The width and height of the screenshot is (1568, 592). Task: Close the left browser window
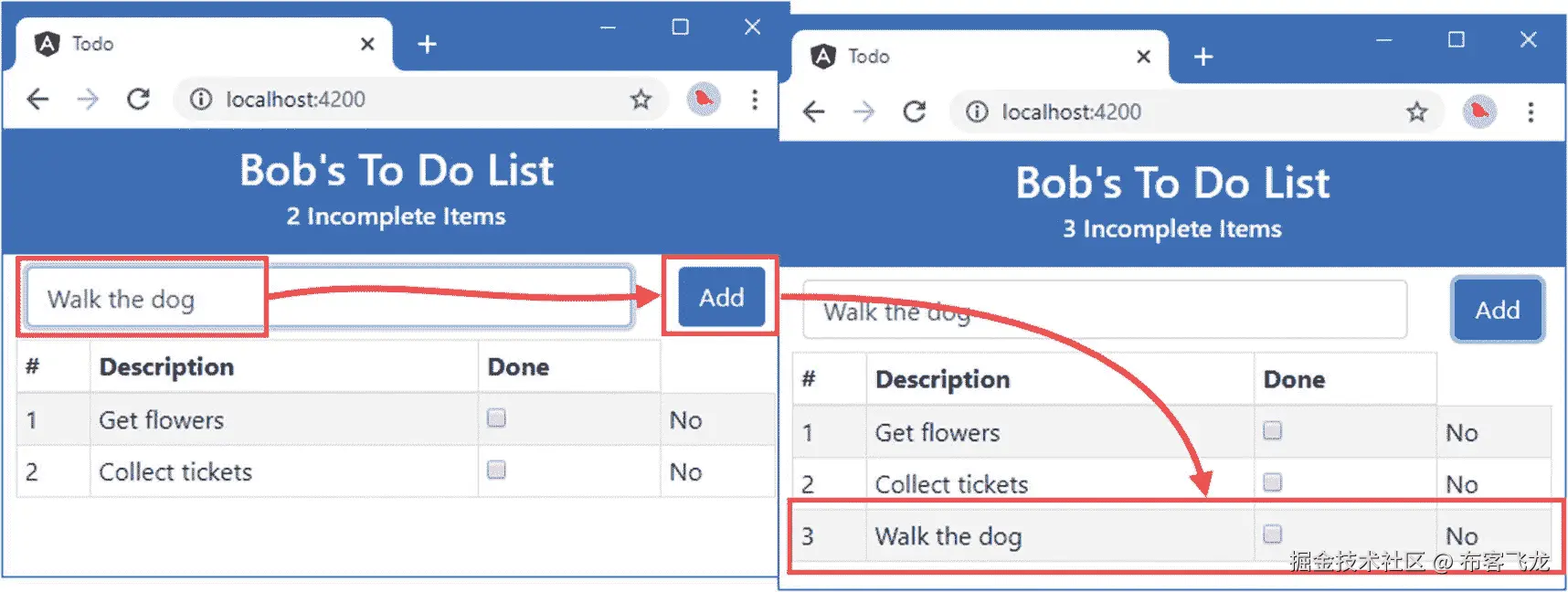752,27
